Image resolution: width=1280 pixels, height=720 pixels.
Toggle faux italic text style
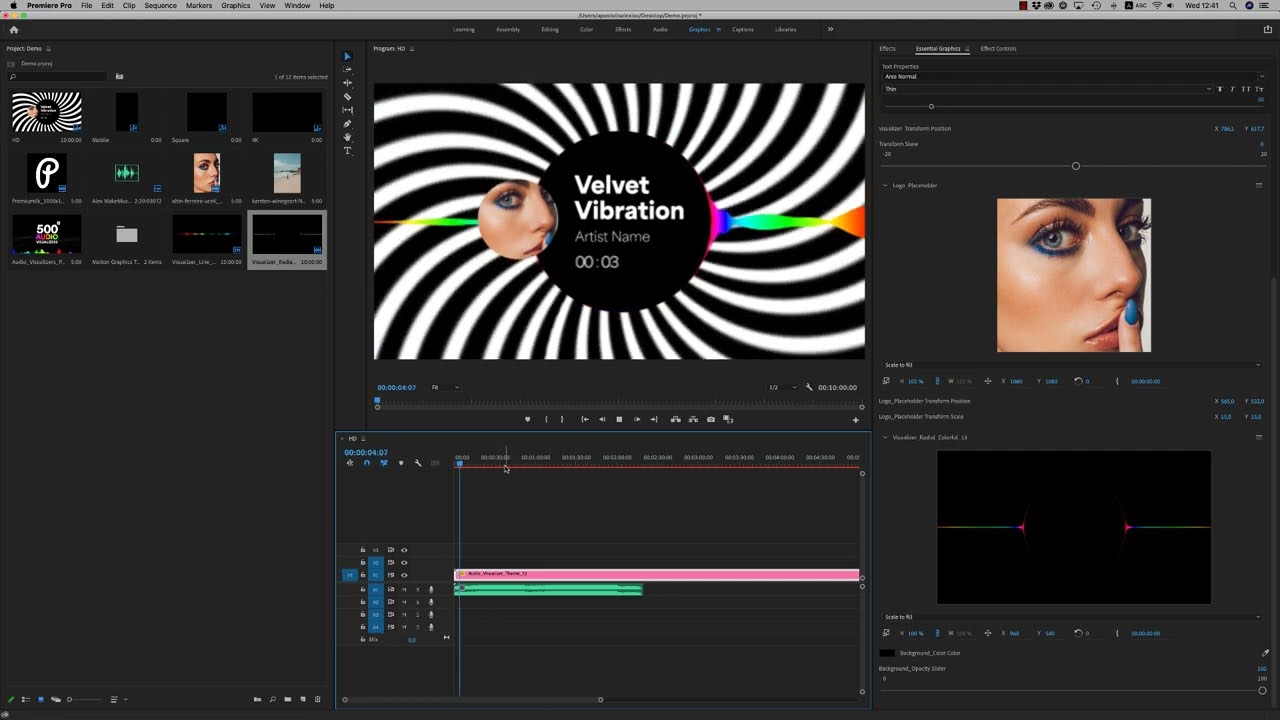tap(1232, 89)
